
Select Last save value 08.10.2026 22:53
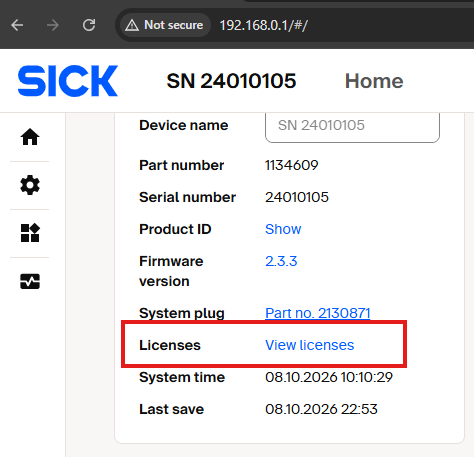point(321,409)
